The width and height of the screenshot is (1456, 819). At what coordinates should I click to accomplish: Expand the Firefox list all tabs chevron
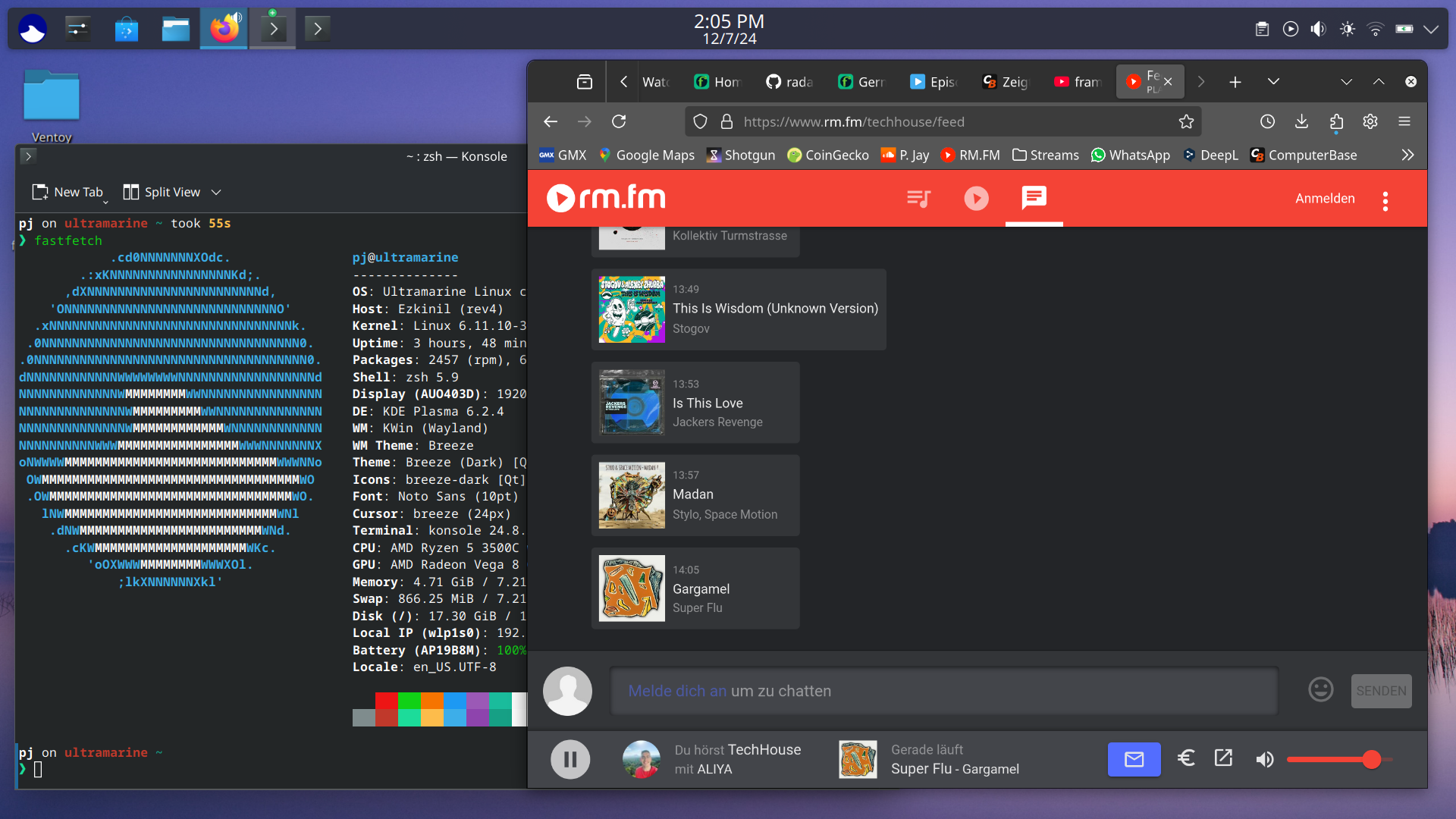coord(1273,81)
